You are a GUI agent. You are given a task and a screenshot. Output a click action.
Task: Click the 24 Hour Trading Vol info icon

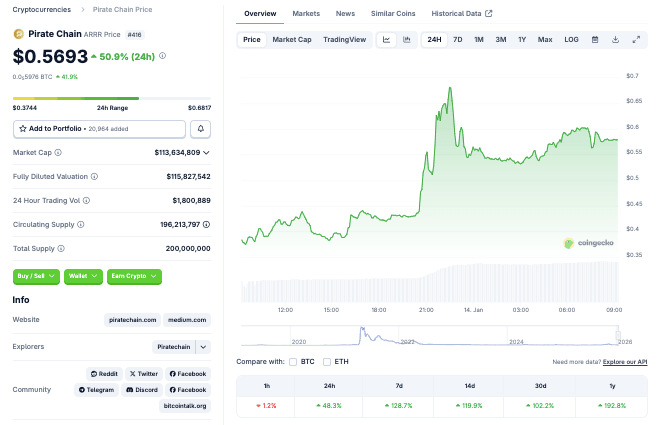86,200
